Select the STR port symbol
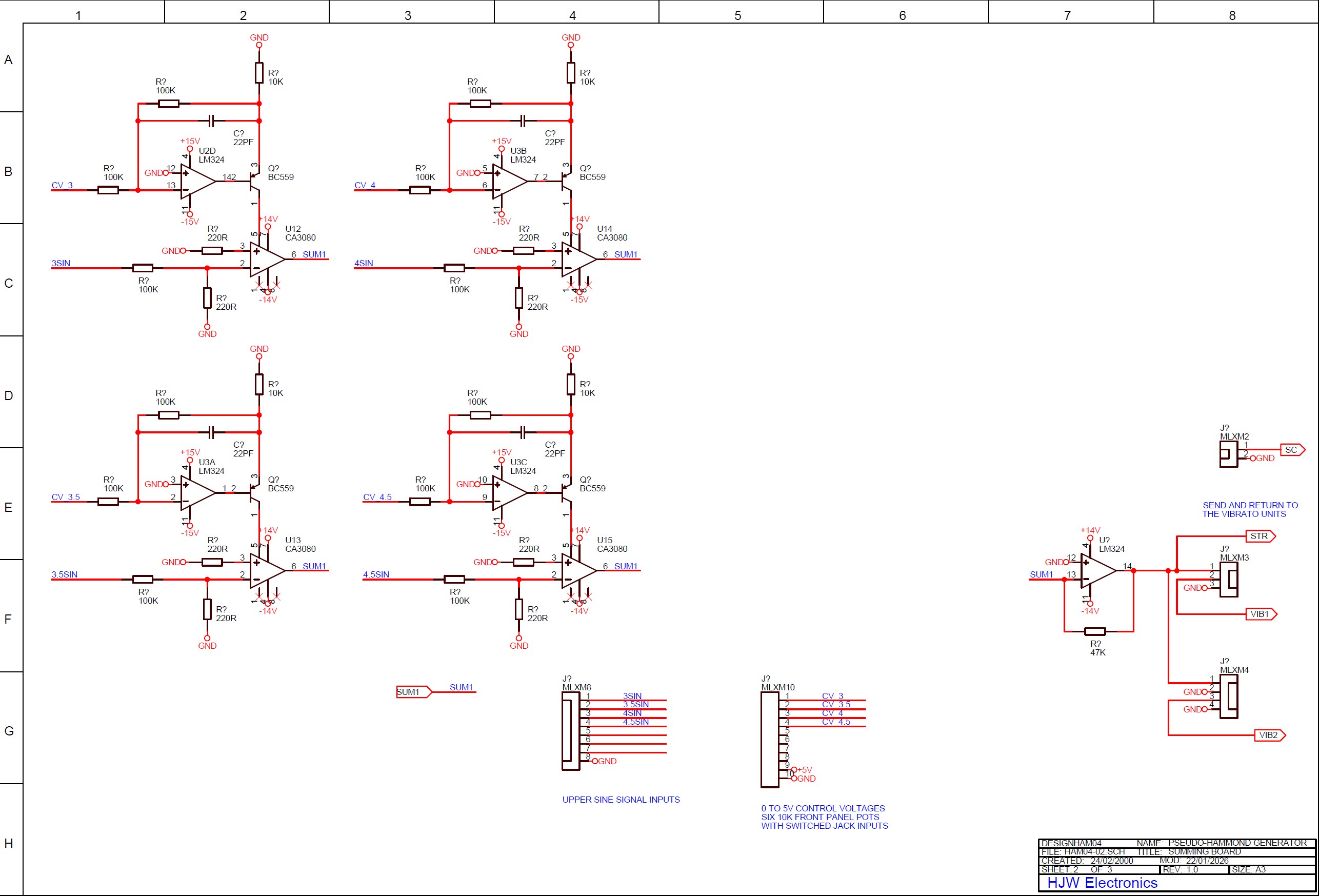The width and height of the screenshot is (1319, 896). pos(1260,536)
